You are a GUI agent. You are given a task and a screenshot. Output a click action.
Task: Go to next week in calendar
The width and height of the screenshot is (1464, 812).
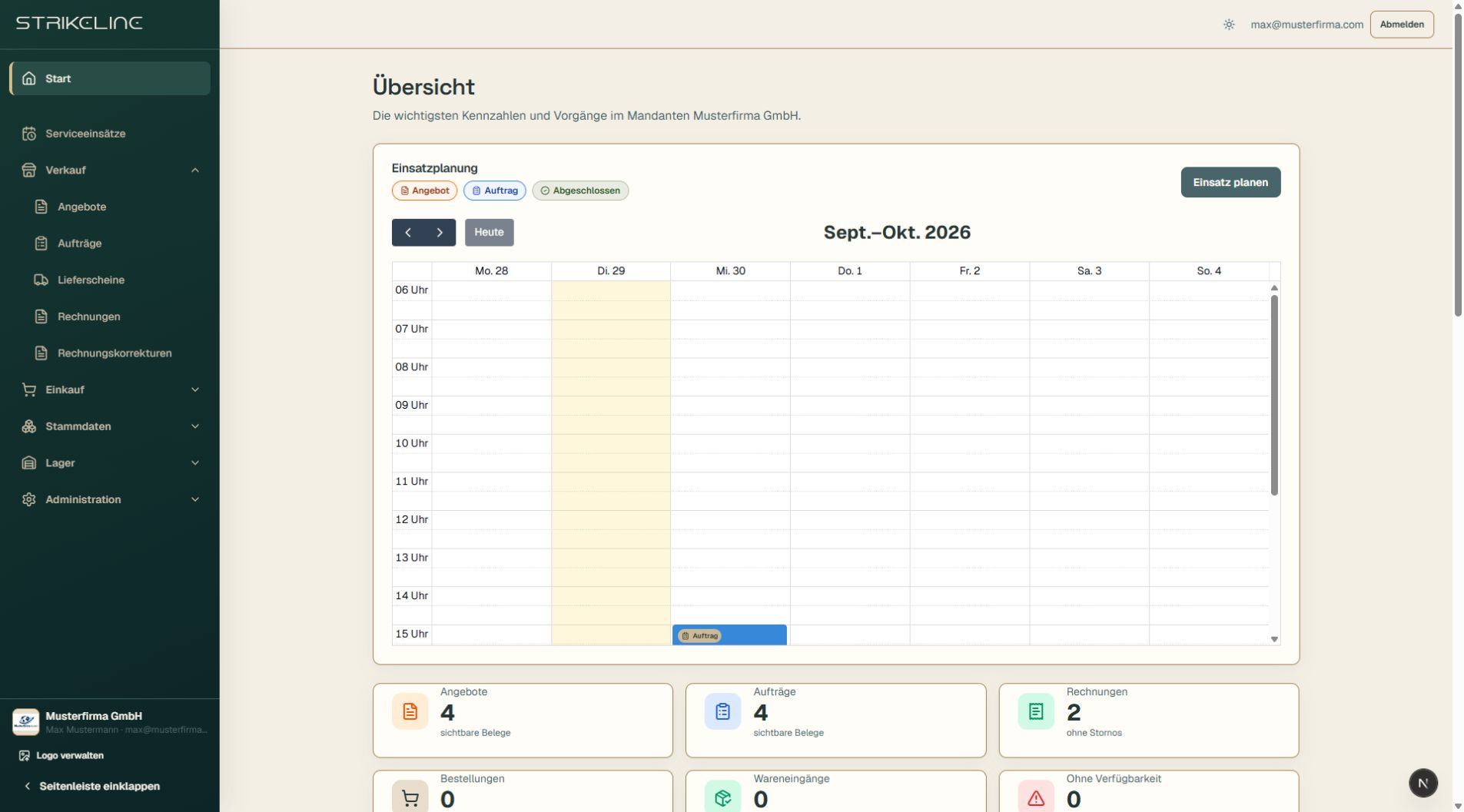tap(440, 233)
